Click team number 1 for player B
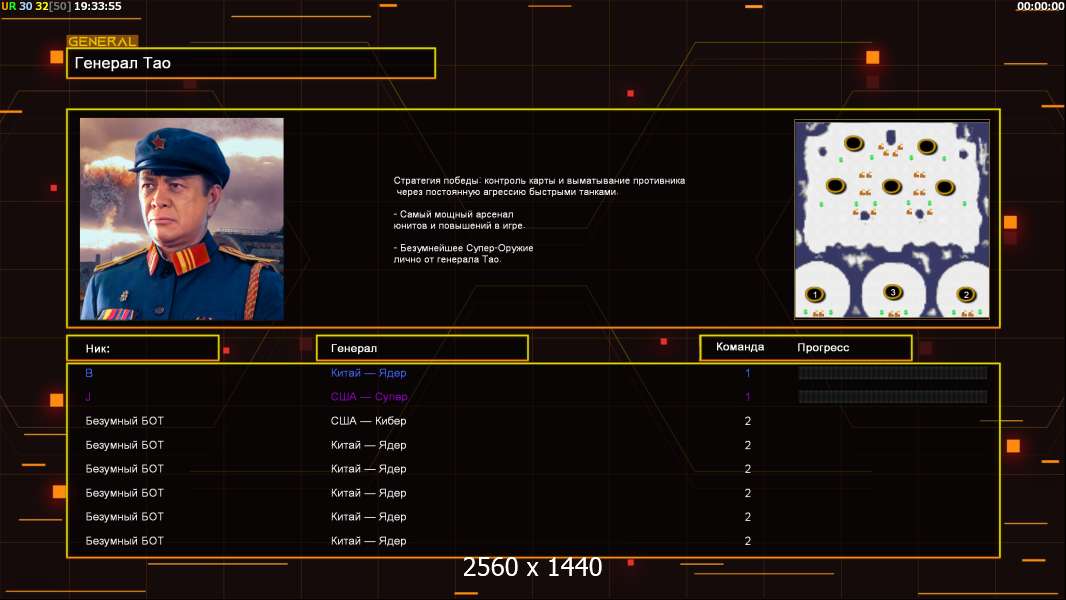 747,372
